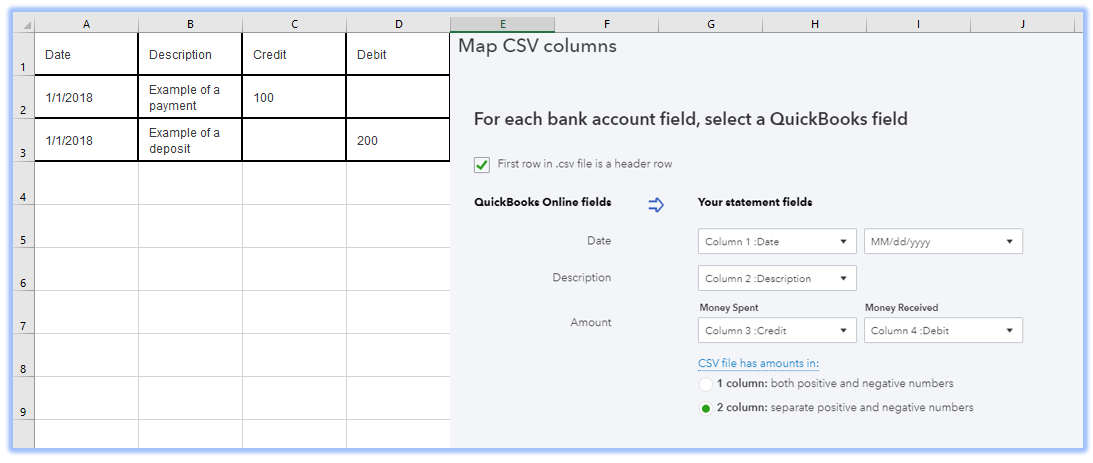1093x463 pixels.
Task: Select column J header
Action: [x=1022, y=24]
